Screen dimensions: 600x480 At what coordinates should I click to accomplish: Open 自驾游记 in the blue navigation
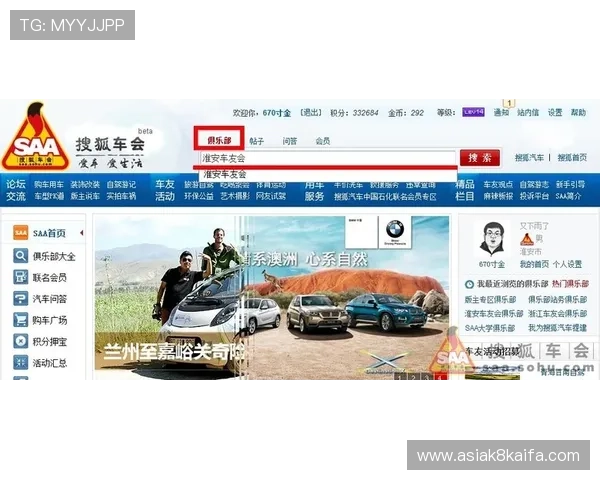click(121, 184)
